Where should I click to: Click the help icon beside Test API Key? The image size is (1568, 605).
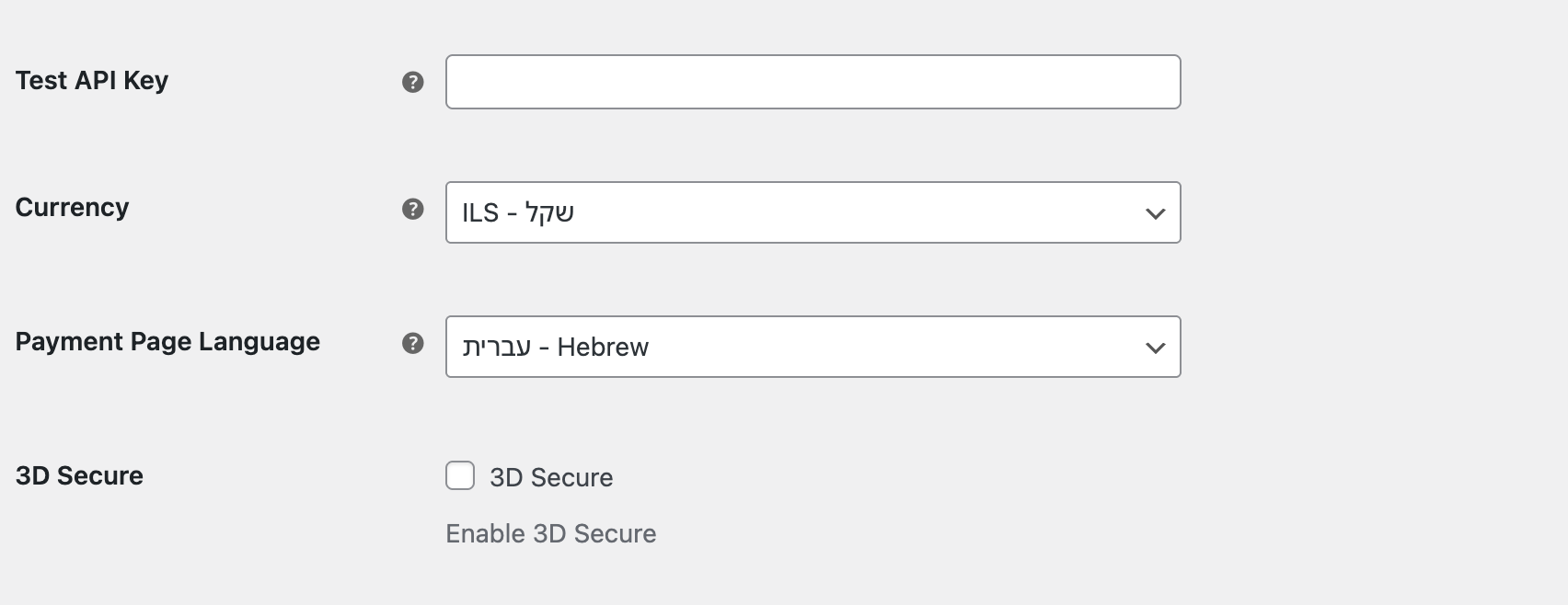pyautogui.click(x=413, y=83)
